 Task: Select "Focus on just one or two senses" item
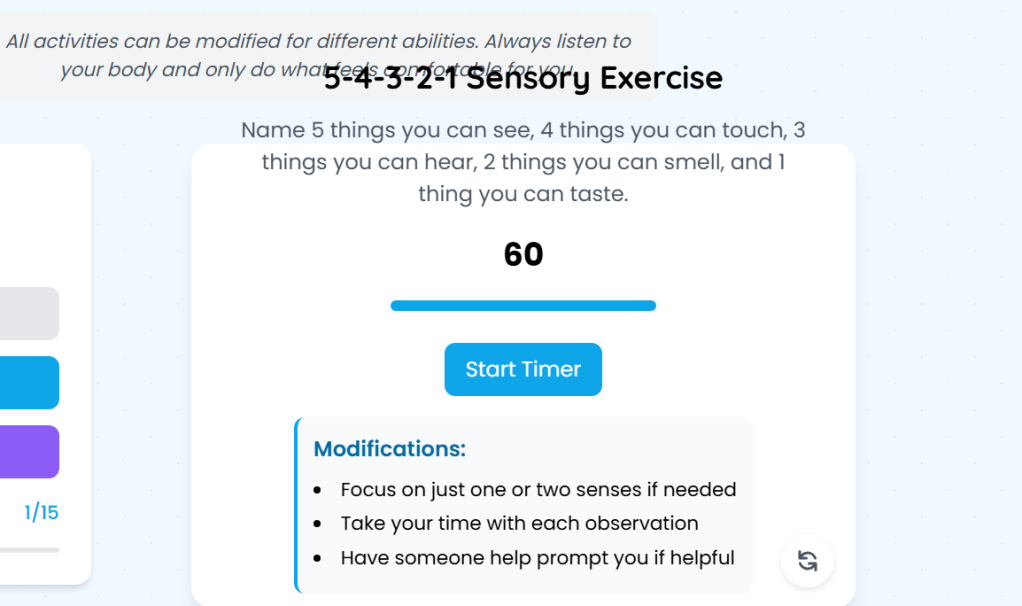(x=538, y=490)
